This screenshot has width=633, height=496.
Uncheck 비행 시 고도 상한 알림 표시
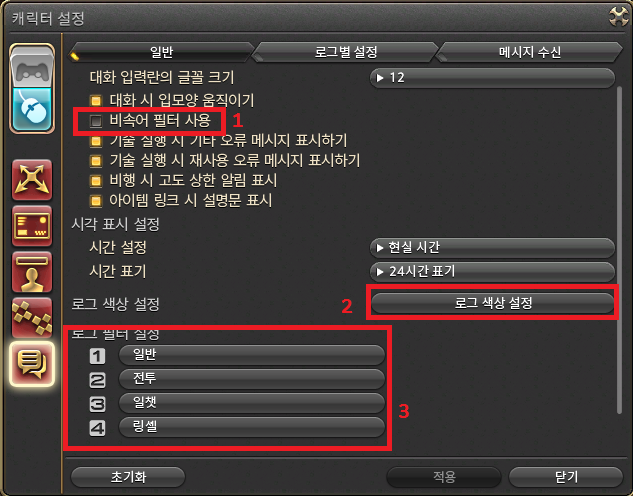pyautogui.click(x=96, y=180)
